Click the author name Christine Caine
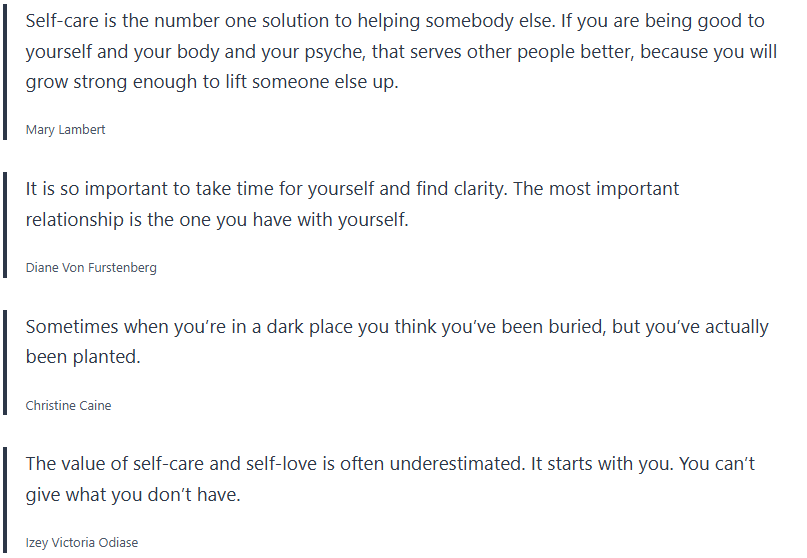Viewport: 807px width, 558px height. tap(68, 405)
